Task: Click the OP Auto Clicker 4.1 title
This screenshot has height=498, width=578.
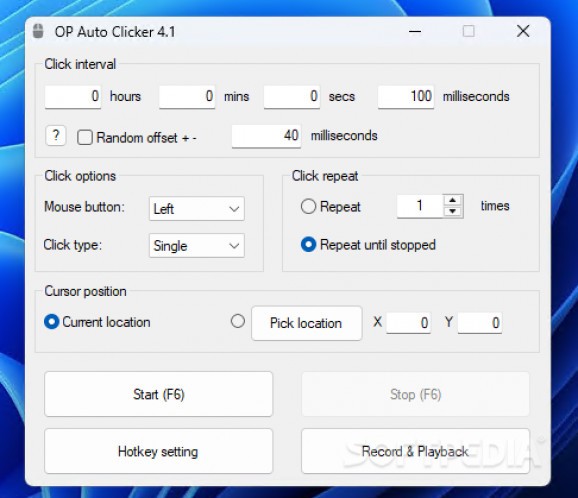Action: coord(115,32)
